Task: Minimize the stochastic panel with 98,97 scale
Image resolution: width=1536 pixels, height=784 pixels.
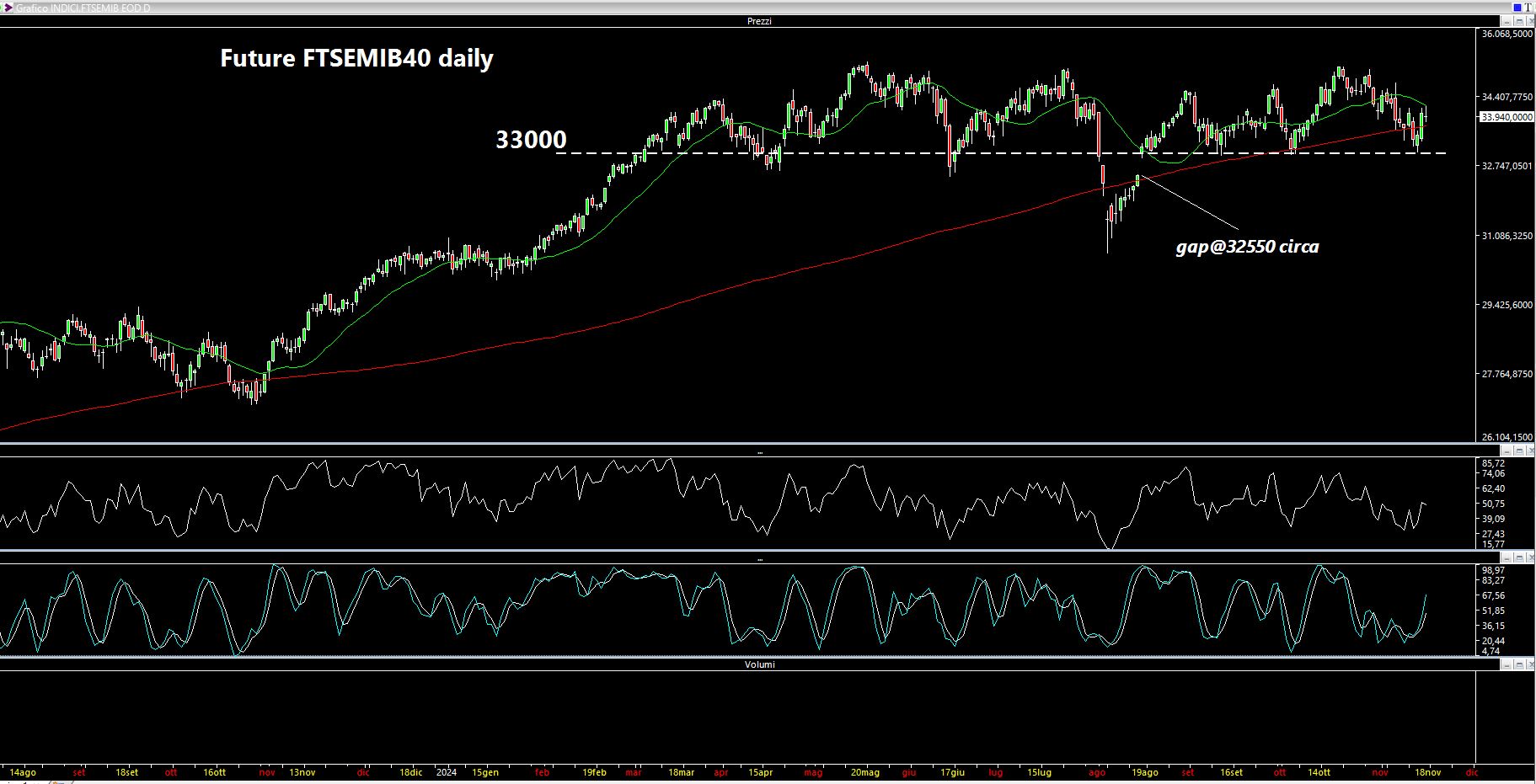Action: (1507, 557)
